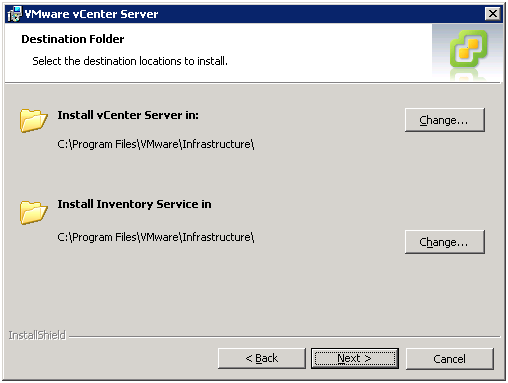
Task: Click the installer icon in the title bar
Action: [x=14, y=14]
